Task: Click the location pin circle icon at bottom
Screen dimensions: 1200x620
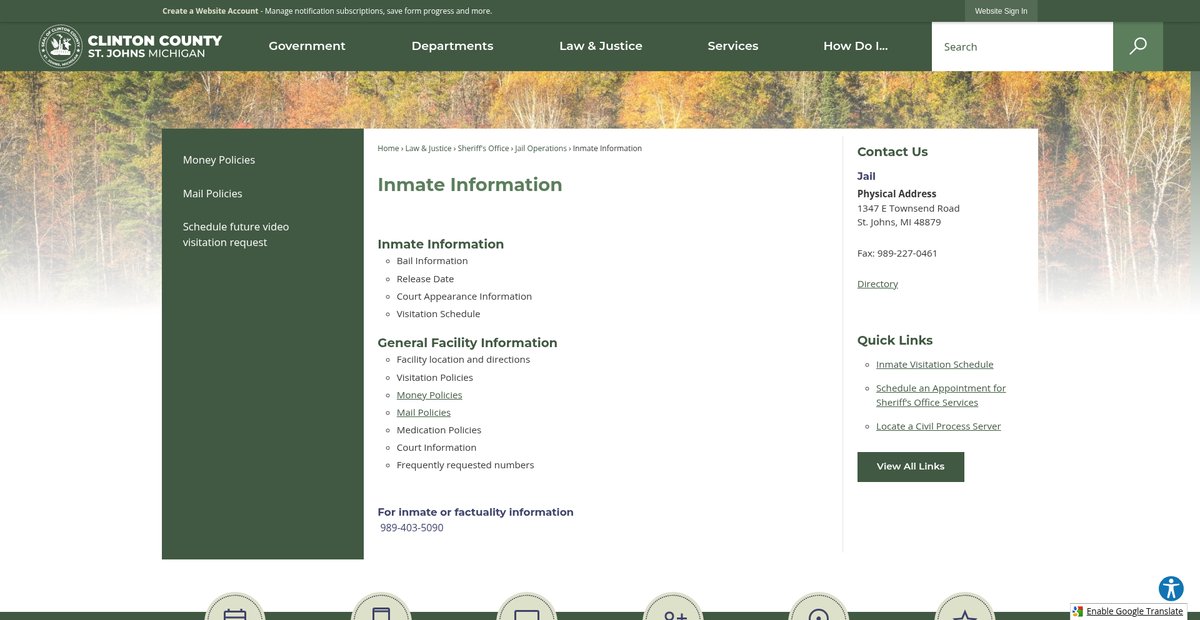Action: pos(818,609)
